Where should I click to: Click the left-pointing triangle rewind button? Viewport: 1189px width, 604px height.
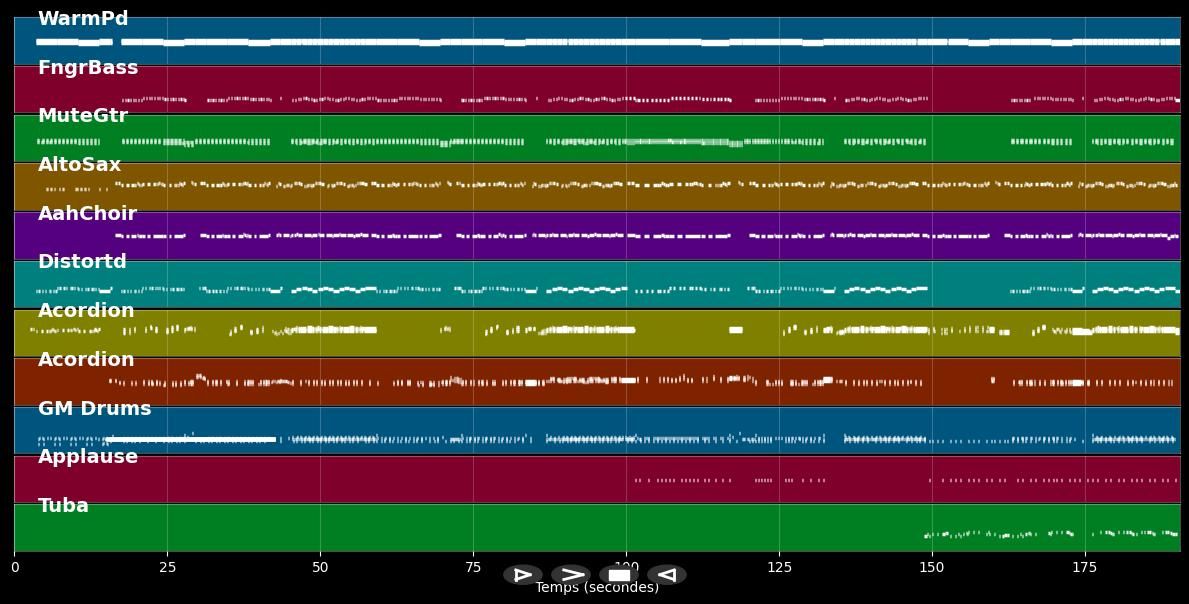pos(667,574)
